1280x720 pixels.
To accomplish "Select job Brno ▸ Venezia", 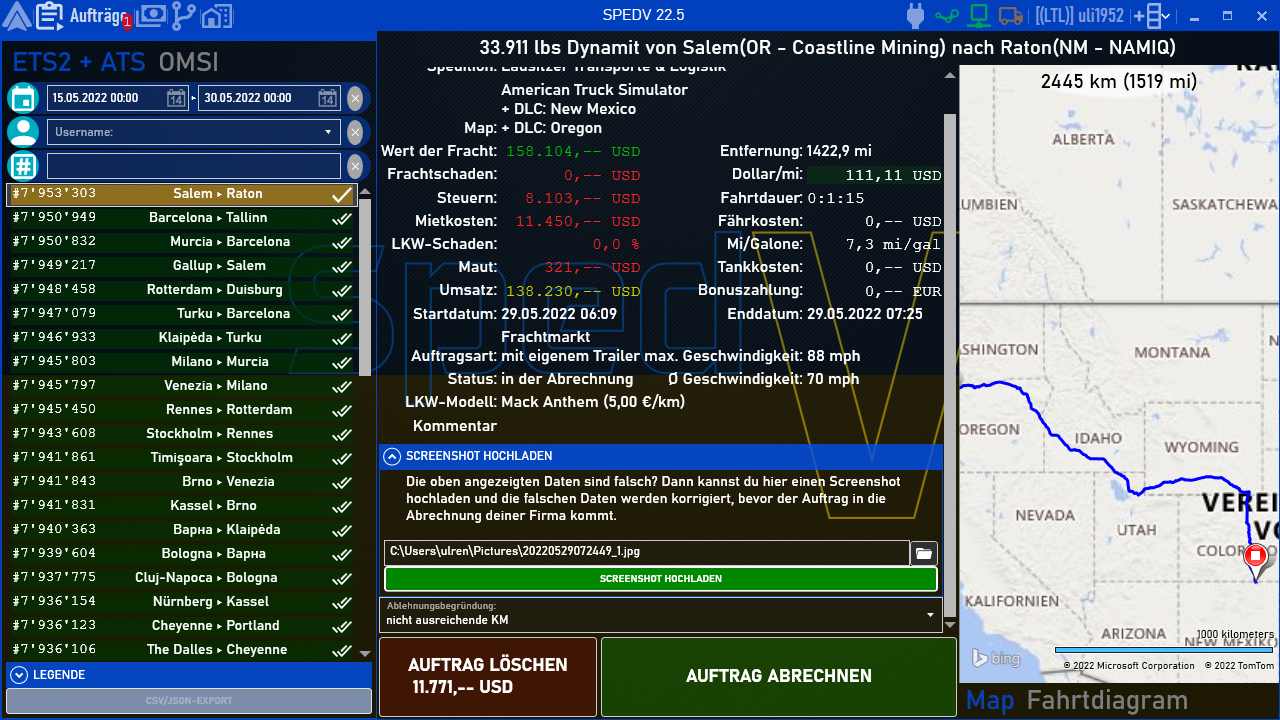I will (182, 482).
